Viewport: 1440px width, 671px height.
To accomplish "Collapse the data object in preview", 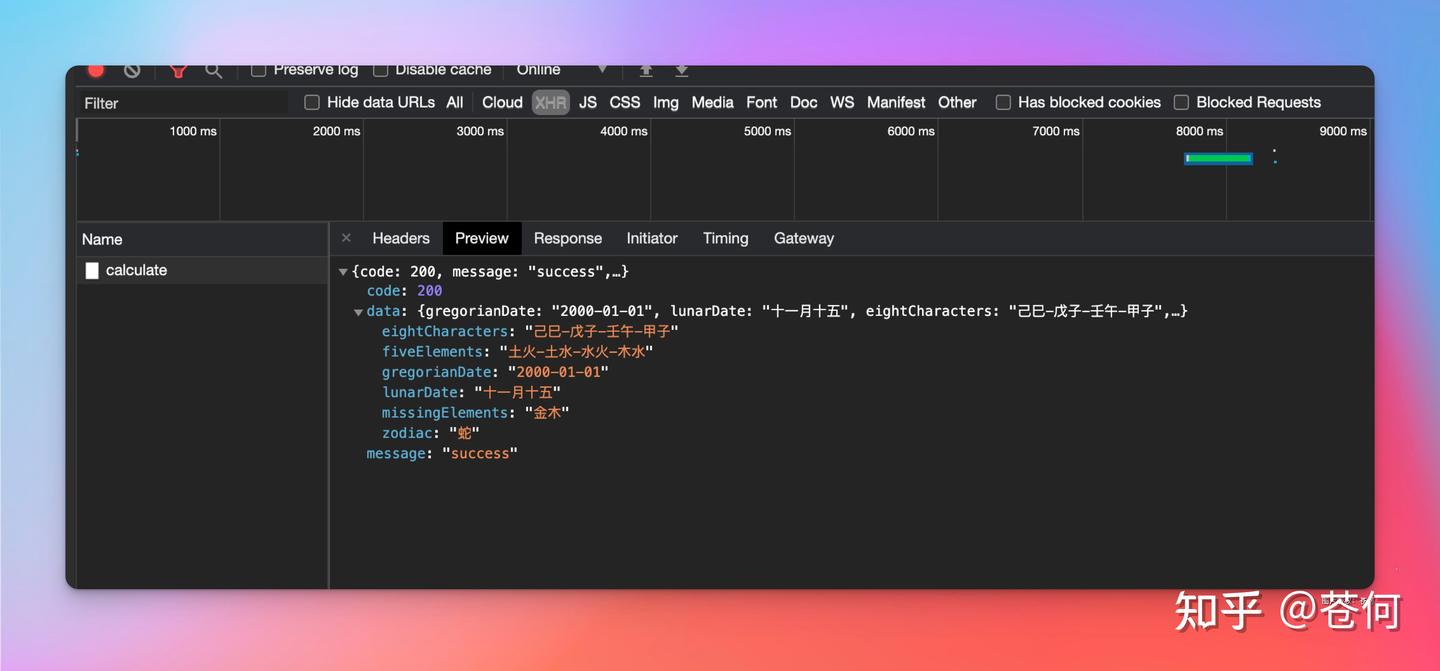I will 358,312.
